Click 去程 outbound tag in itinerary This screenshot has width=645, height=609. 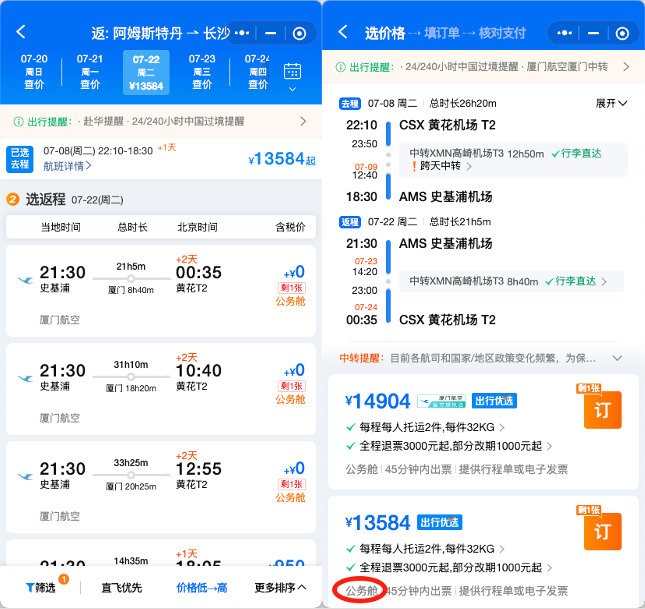350,104
